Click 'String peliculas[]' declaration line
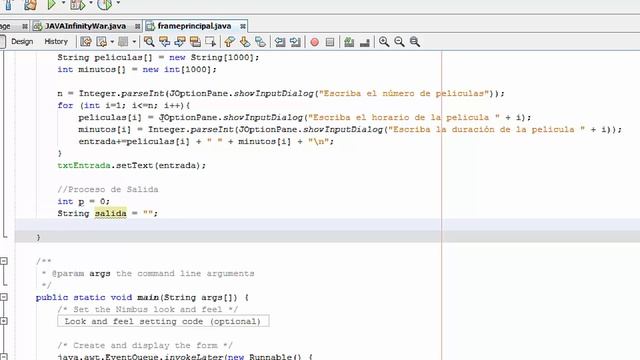This screenshot has height=360, width=640. pos(158,58)
